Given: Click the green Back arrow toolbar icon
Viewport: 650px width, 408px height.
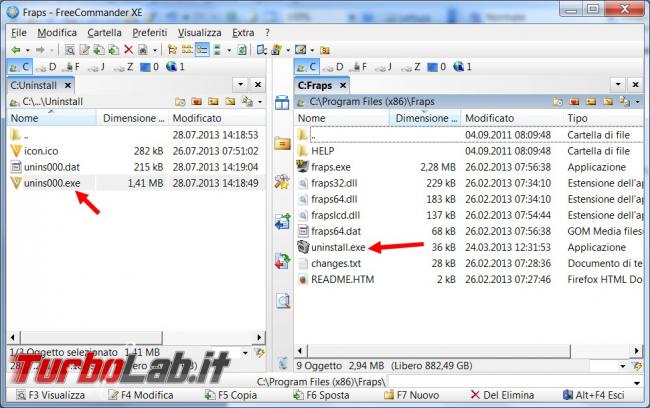Looking at the screenshot, I should coord(16,50).
